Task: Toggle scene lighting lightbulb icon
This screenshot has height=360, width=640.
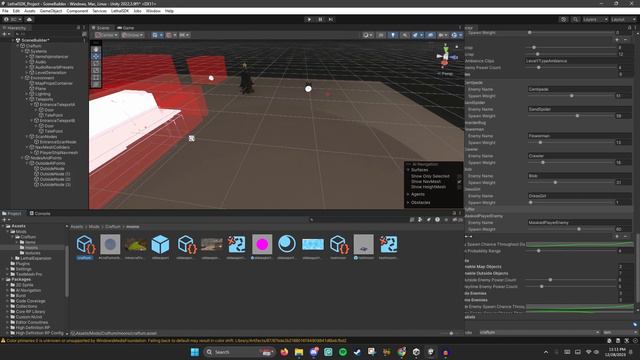Action: 393,35
